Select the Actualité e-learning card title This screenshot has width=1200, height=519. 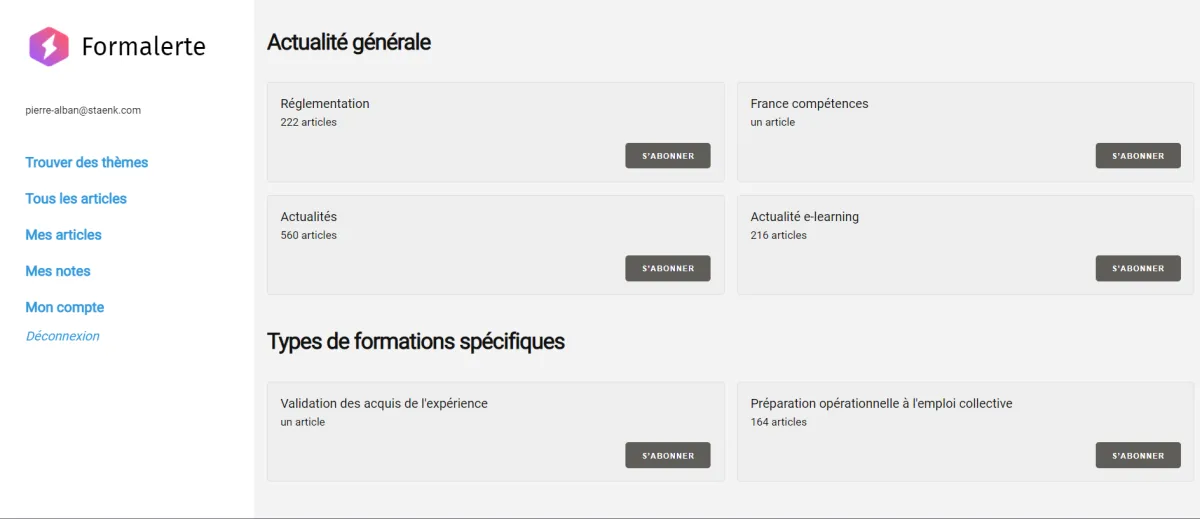[x=804, y=216]
